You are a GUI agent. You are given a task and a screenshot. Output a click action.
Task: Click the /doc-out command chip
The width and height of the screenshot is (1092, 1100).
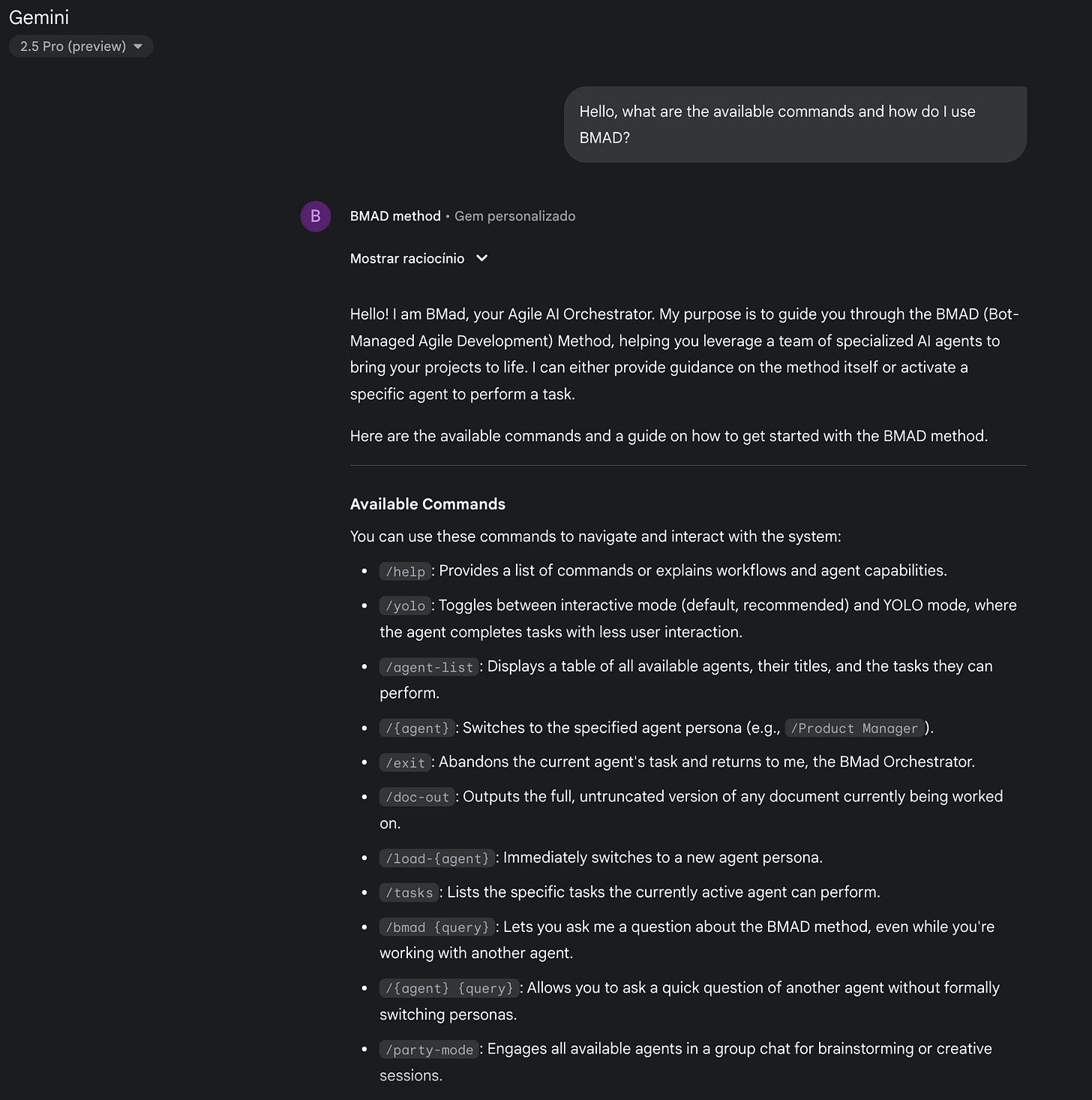pyautogui.click(x=417, y=798)
